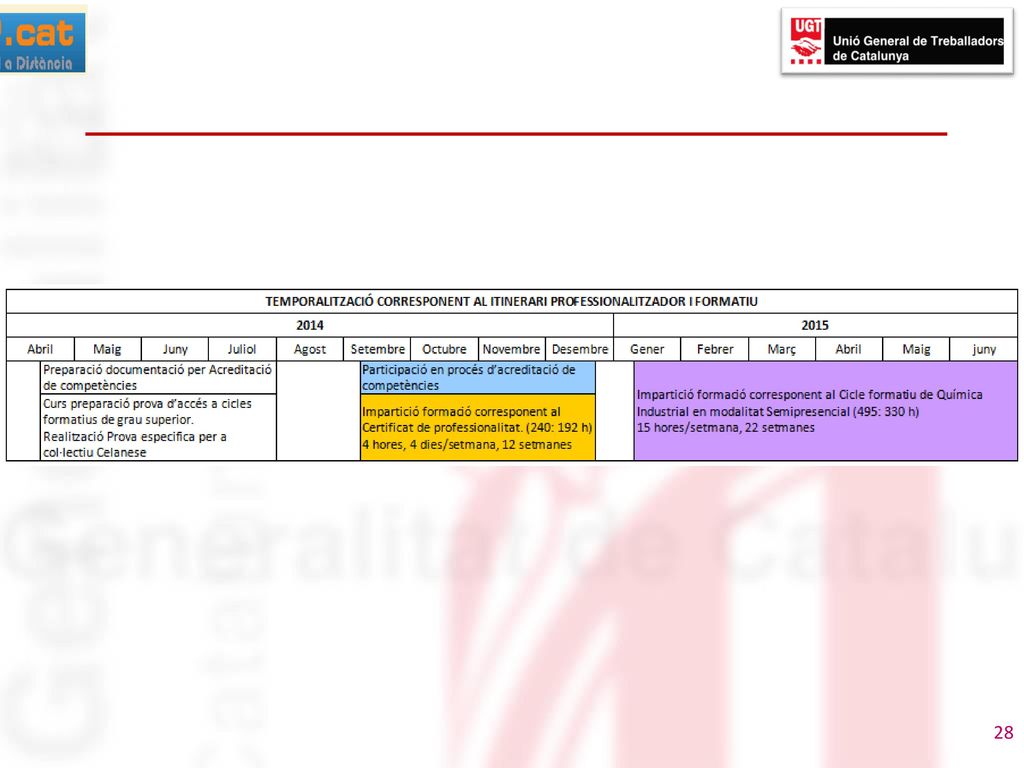Click the Gener month cell
The width and height of the screenshot is (1024, 768).
(647, 349)
